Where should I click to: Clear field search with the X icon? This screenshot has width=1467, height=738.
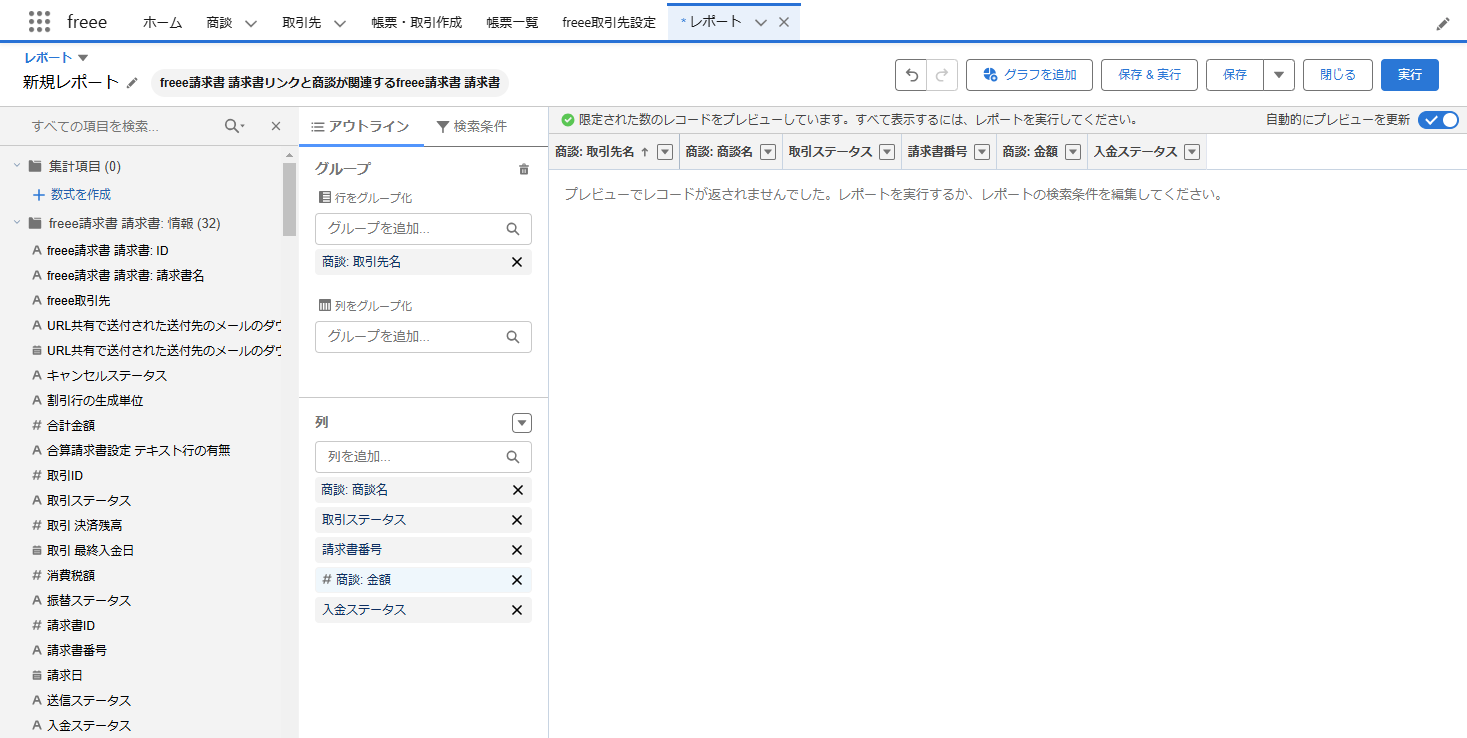[276, 126]
